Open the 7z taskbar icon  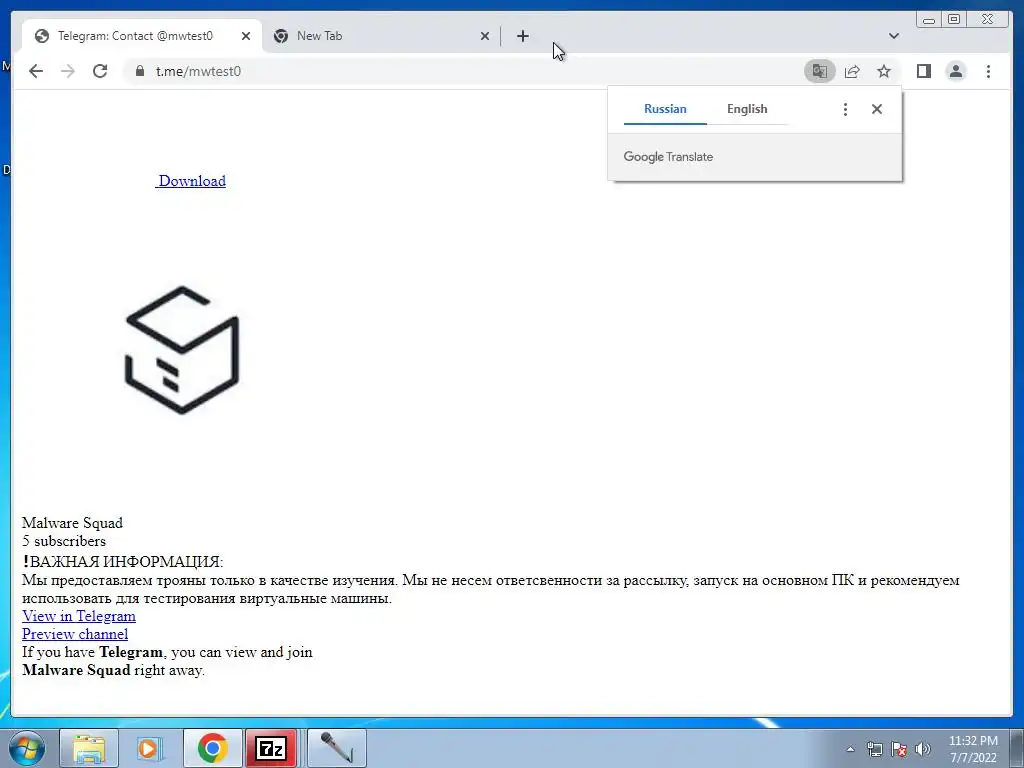pyautogui.click(x=271, y=748)
